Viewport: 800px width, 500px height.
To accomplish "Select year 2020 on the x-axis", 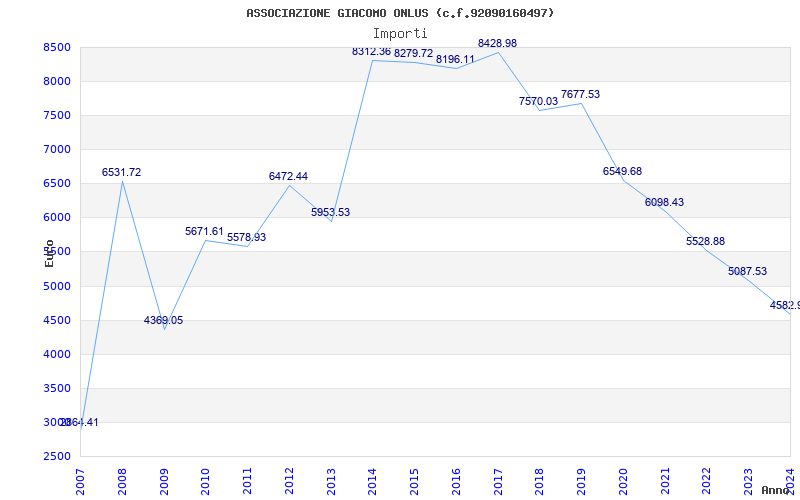I will pos(623,482).
